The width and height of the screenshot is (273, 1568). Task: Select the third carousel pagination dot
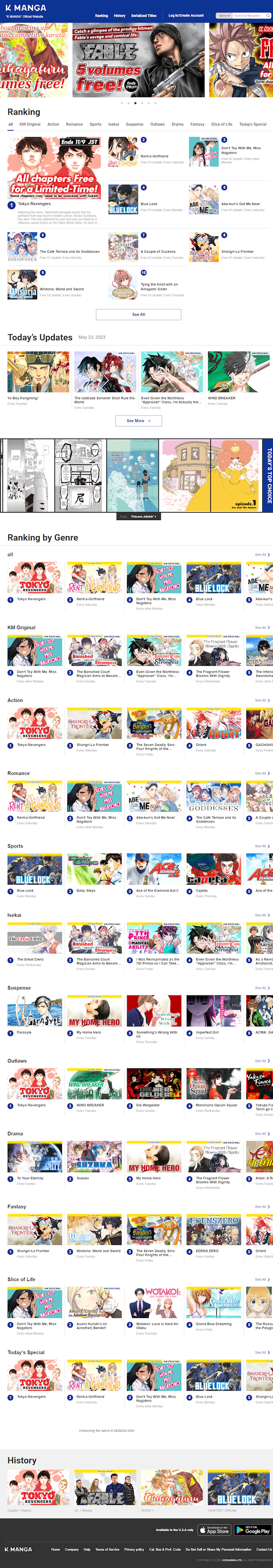tap(135, 103)
